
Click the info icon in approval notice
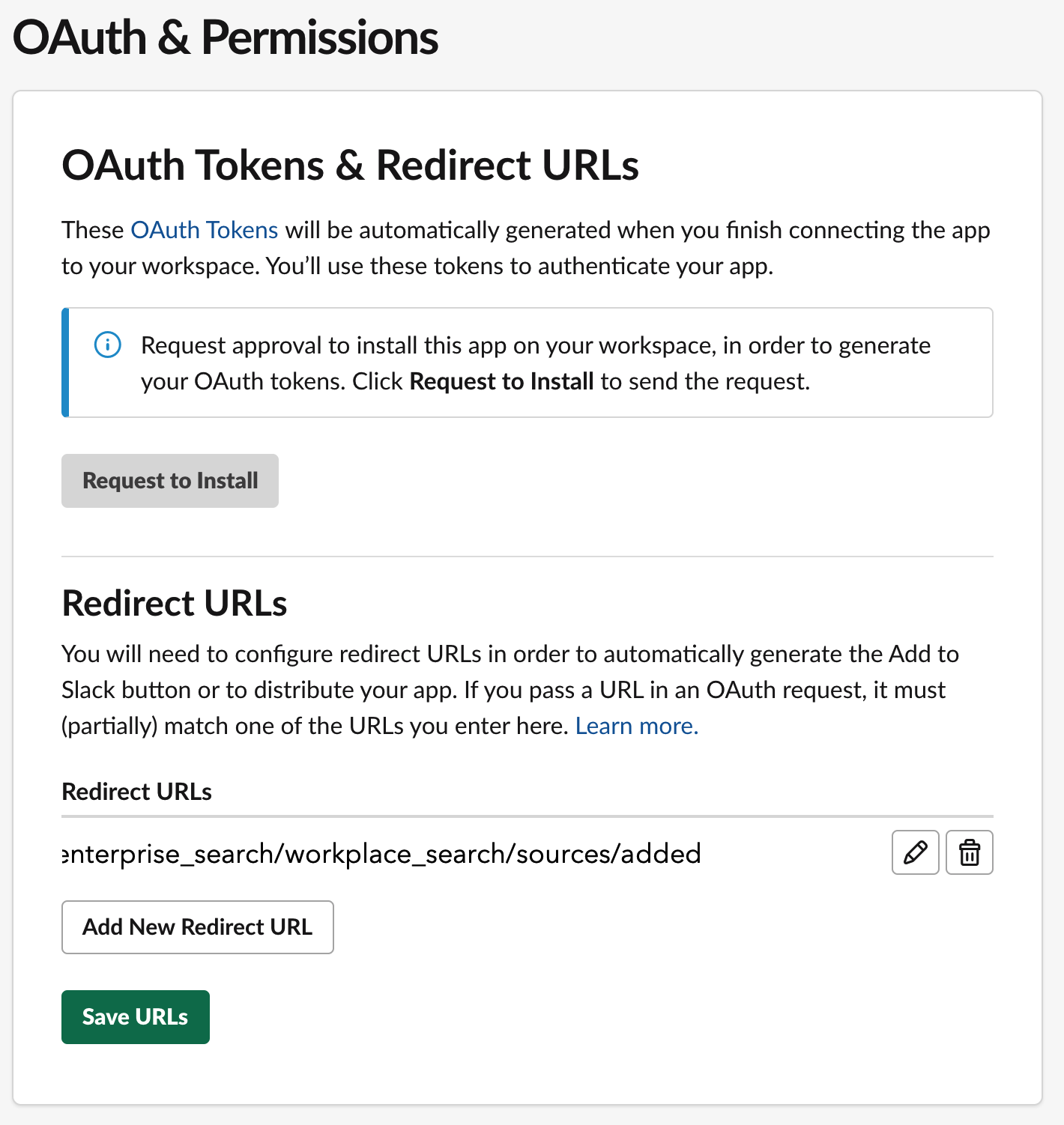click(x=108, y=345)
